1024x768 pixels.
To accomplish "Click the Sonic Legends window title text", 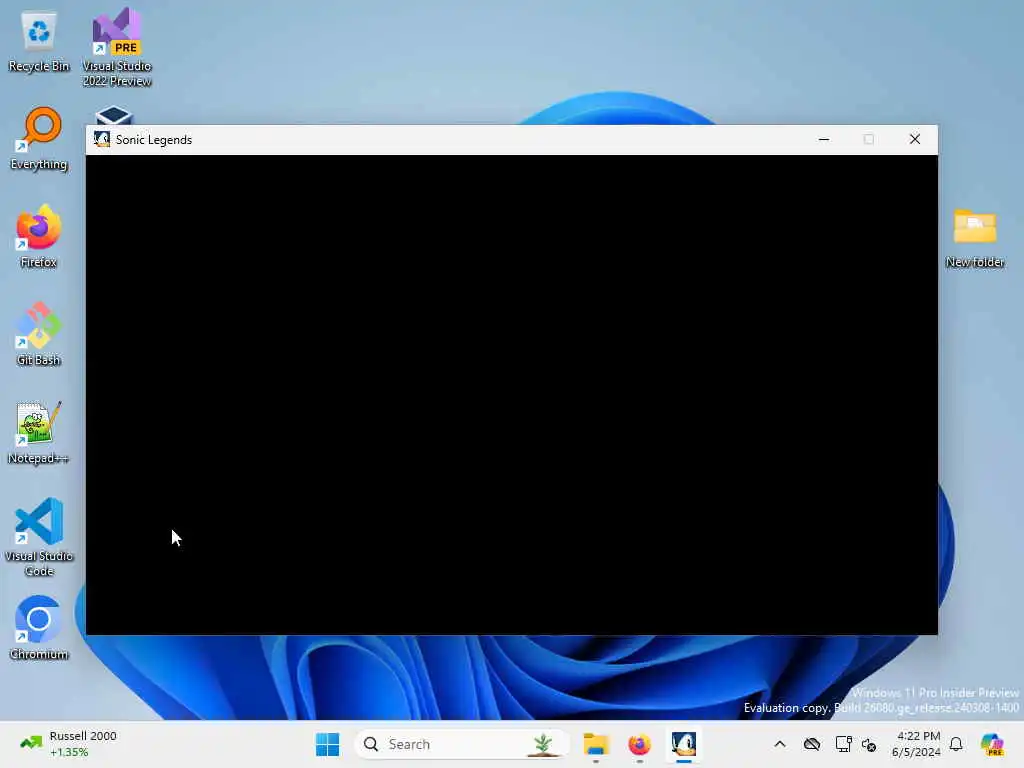I will 153,140.
